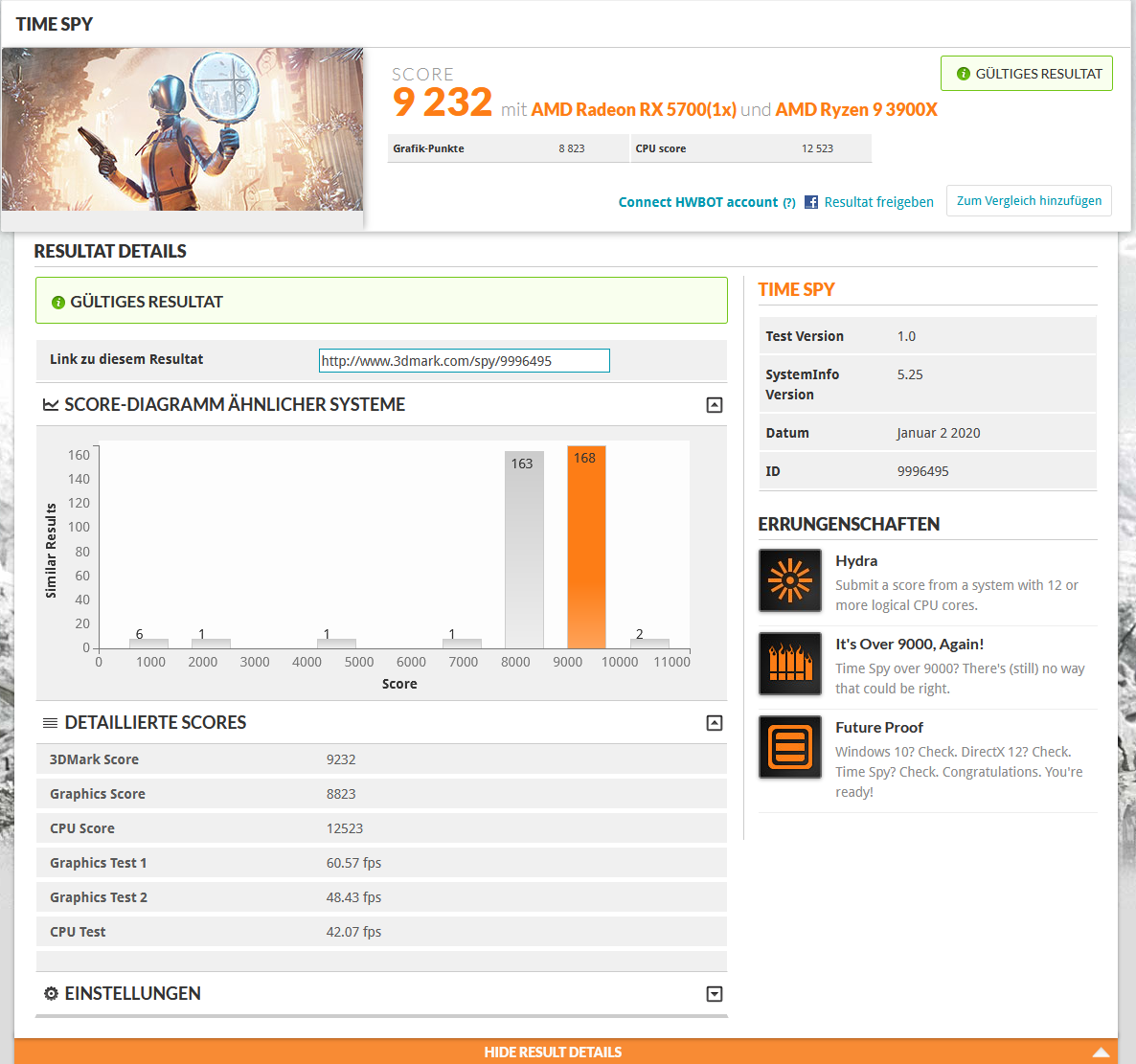Click CPU Test value 42.07 fps
The height and width of the screenshot is (1064, 1136).
click(x=353, y=932)
